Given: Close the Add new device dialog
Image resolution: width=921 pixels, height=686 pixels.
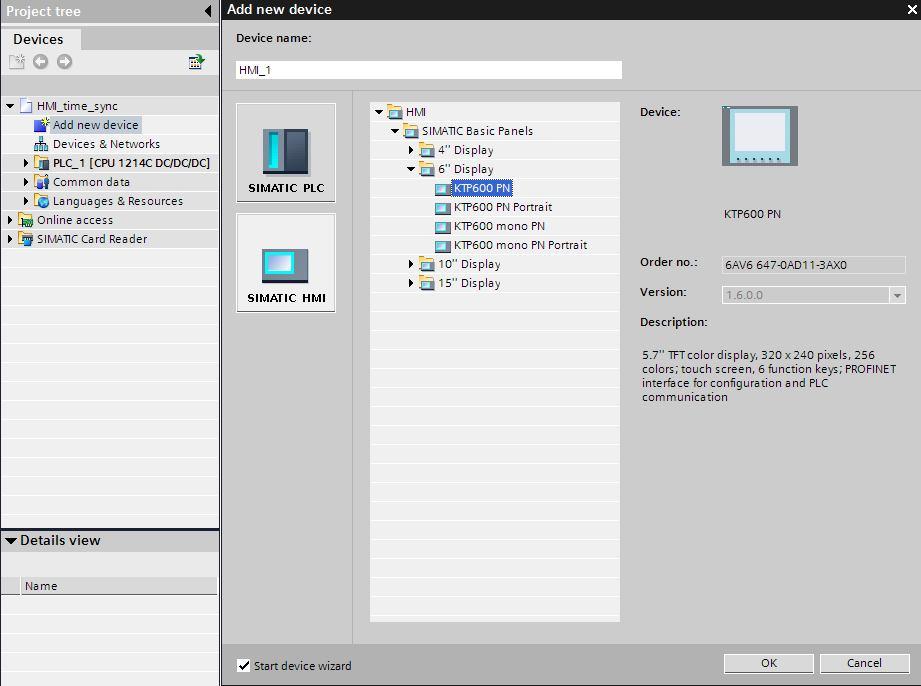Looking at the screenshot, I should [x=912, y=9].
